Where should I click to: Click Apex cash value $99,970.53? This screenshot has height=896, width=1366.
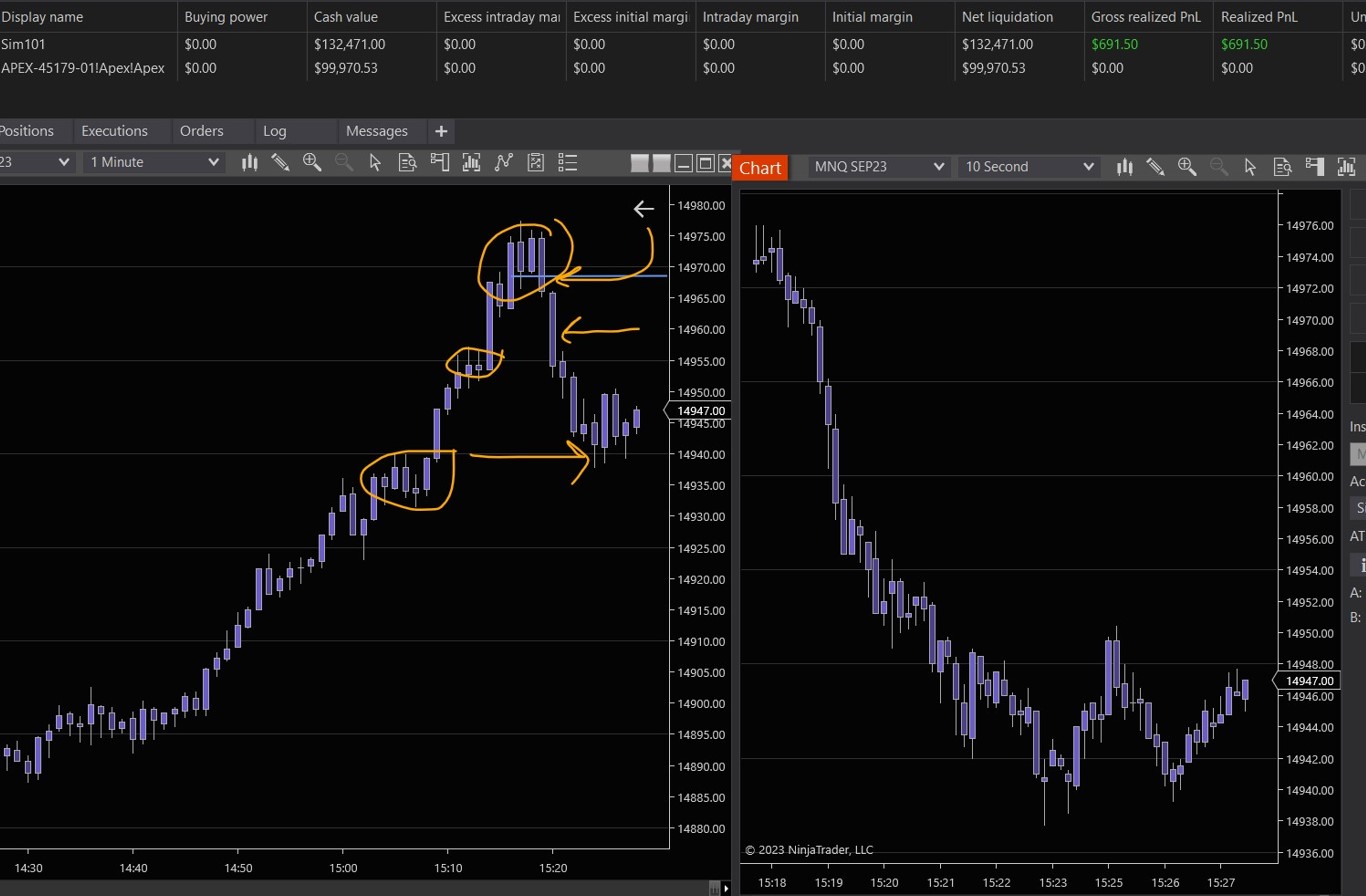(x=346, y=68)
